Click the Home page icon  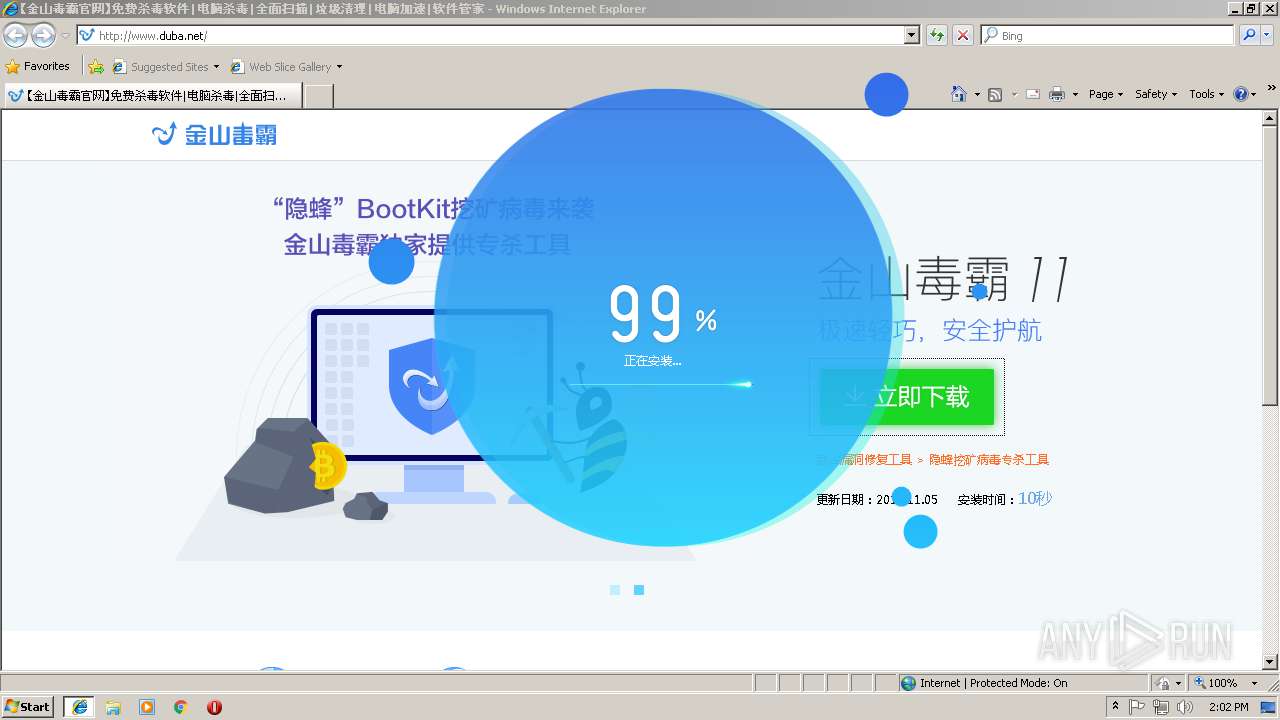point(958,94)
